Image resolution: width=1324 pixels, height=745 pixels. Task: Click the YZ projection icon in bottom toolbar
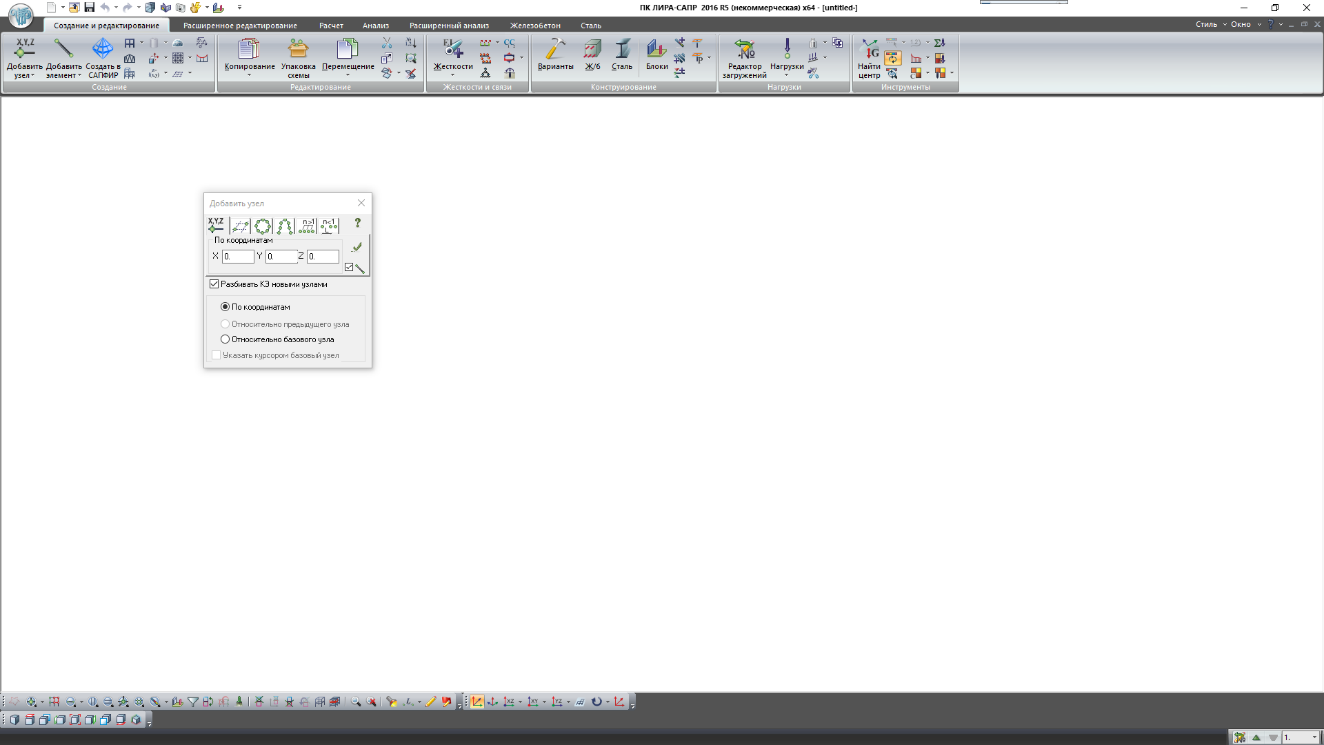(558, 702)
